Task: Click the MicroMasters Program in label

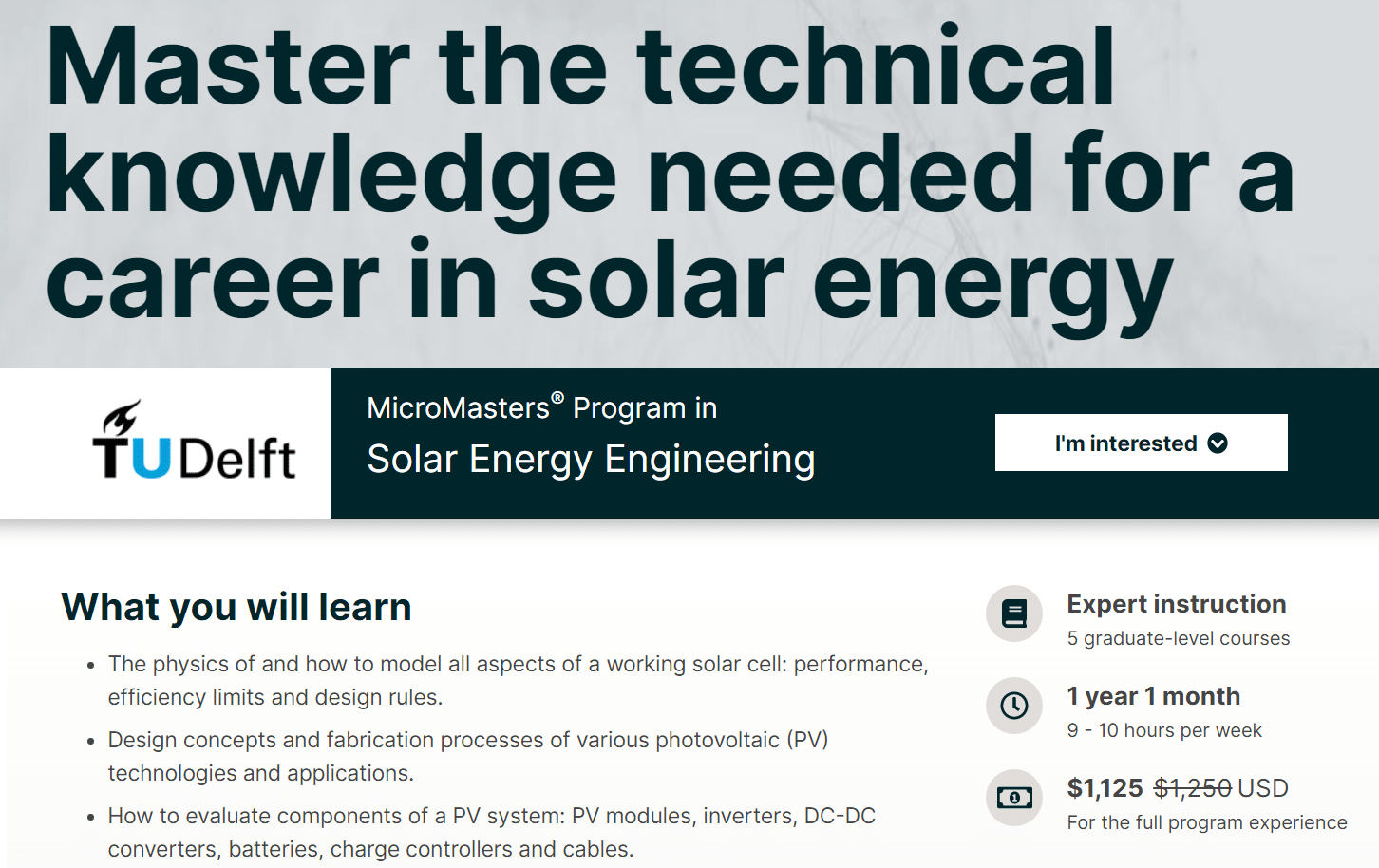Action: pyautogui.click(x=542, y=407)
